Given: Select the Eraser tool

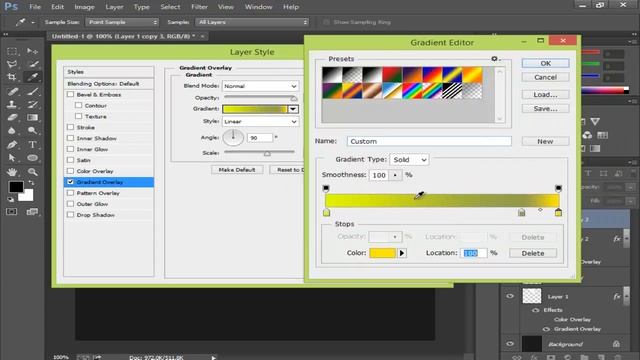Looking at the screenshot, I should coord(12,118).
